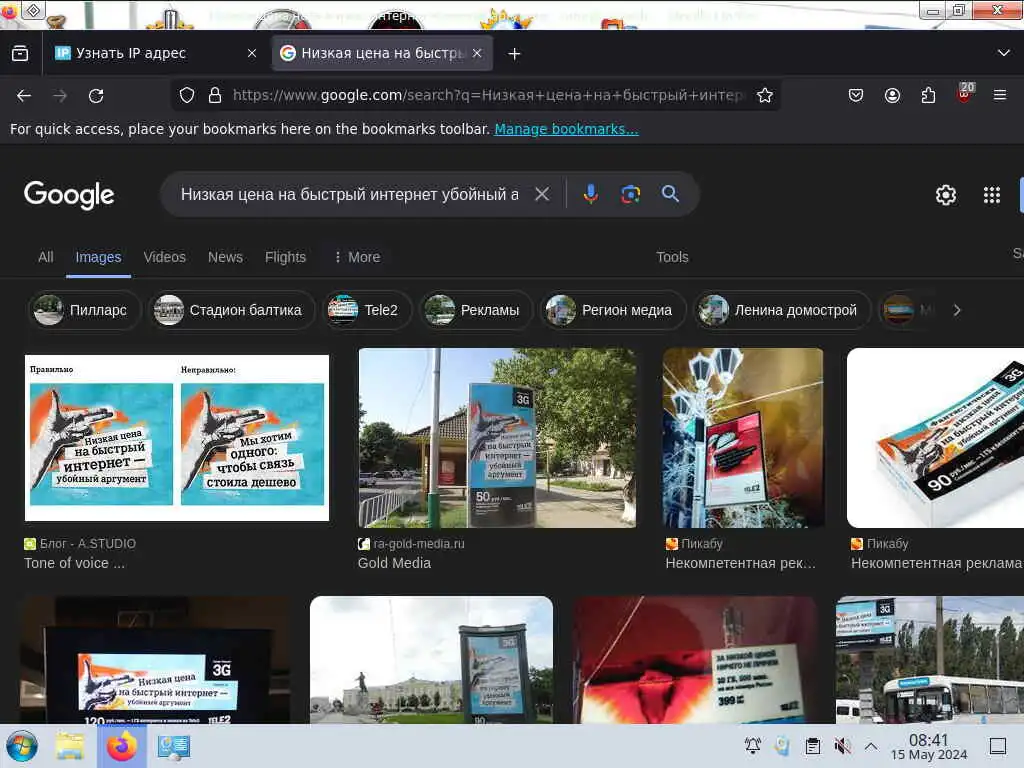The image size is (1024, 768).
Task: Go to Google home via the logo
Action: pos(69,195)
